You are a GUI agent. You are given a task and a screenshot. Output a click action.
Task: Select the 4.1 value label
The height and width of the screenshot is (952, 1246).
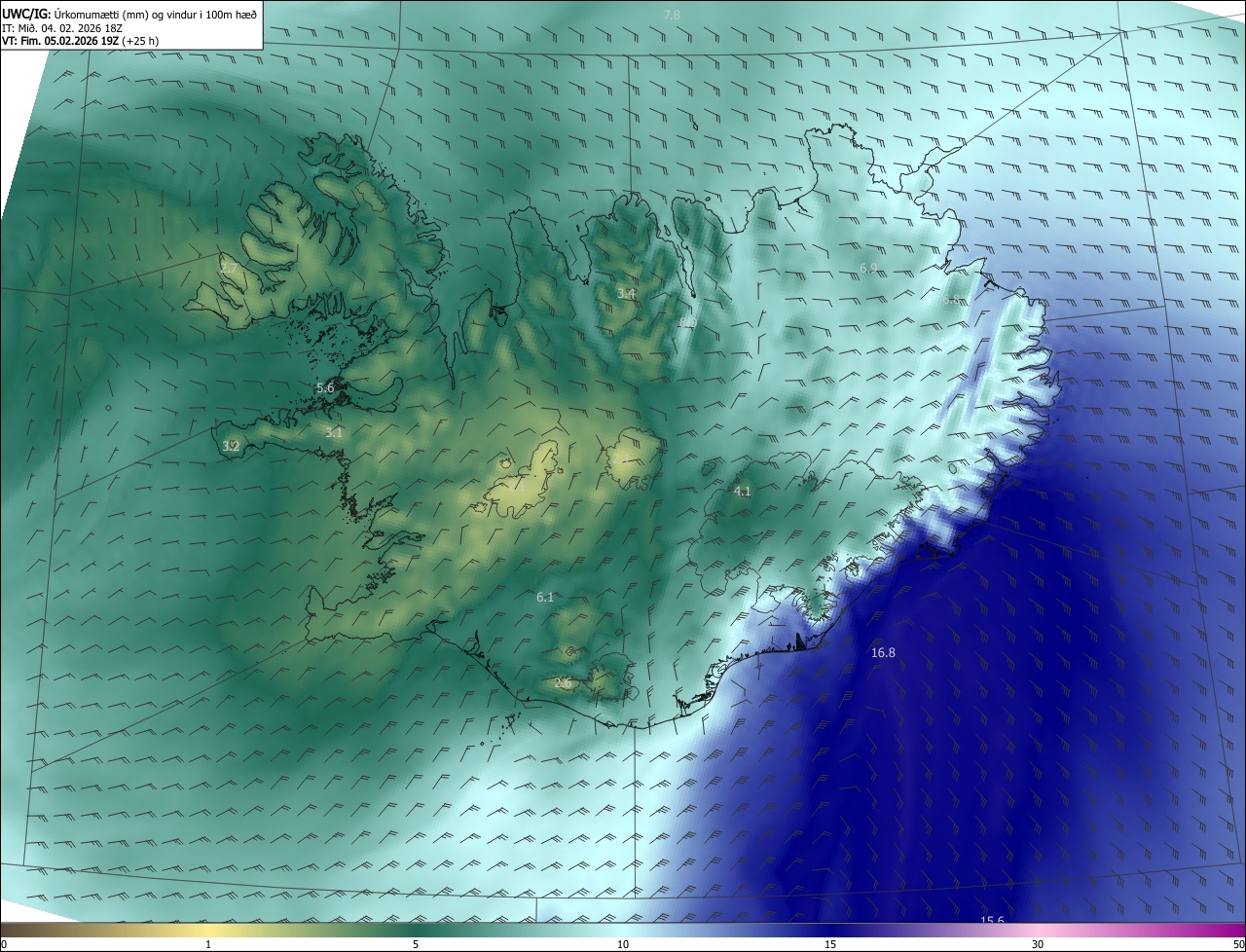[742, 491]
